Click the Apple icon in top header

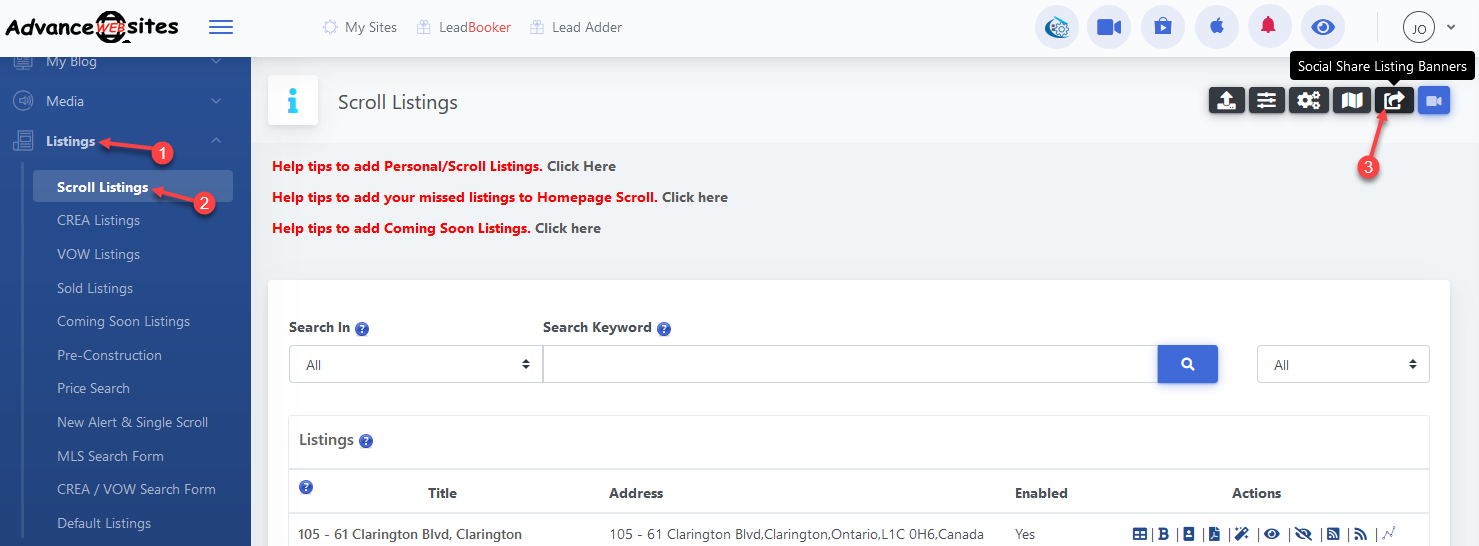[x=1216, y=27]
